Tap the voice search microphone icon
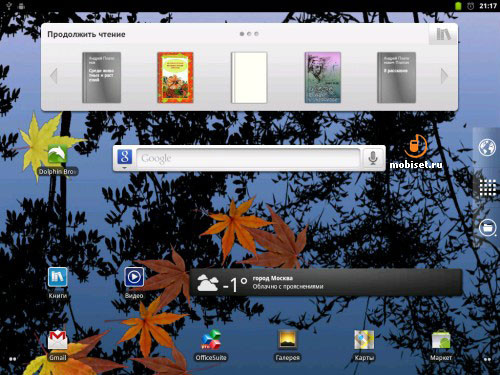The height and width of the screenshot is (375, 500). coord(373,158)
